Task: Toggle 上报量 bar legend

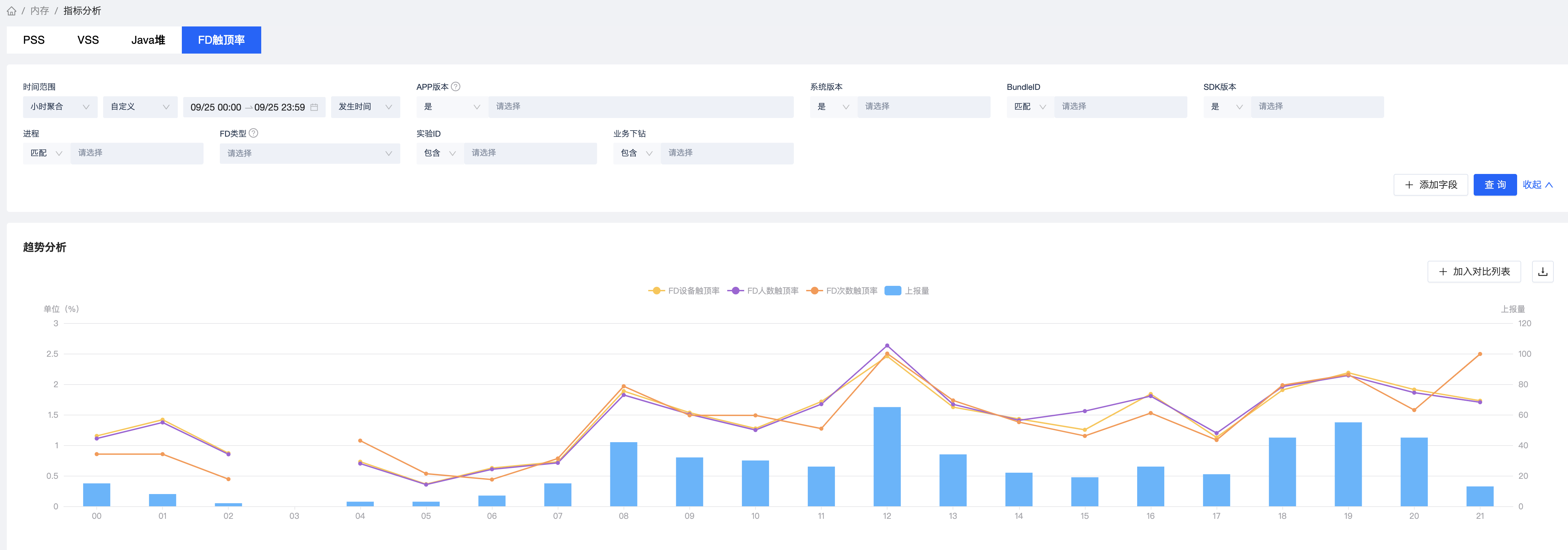Action: coord(907,291)
